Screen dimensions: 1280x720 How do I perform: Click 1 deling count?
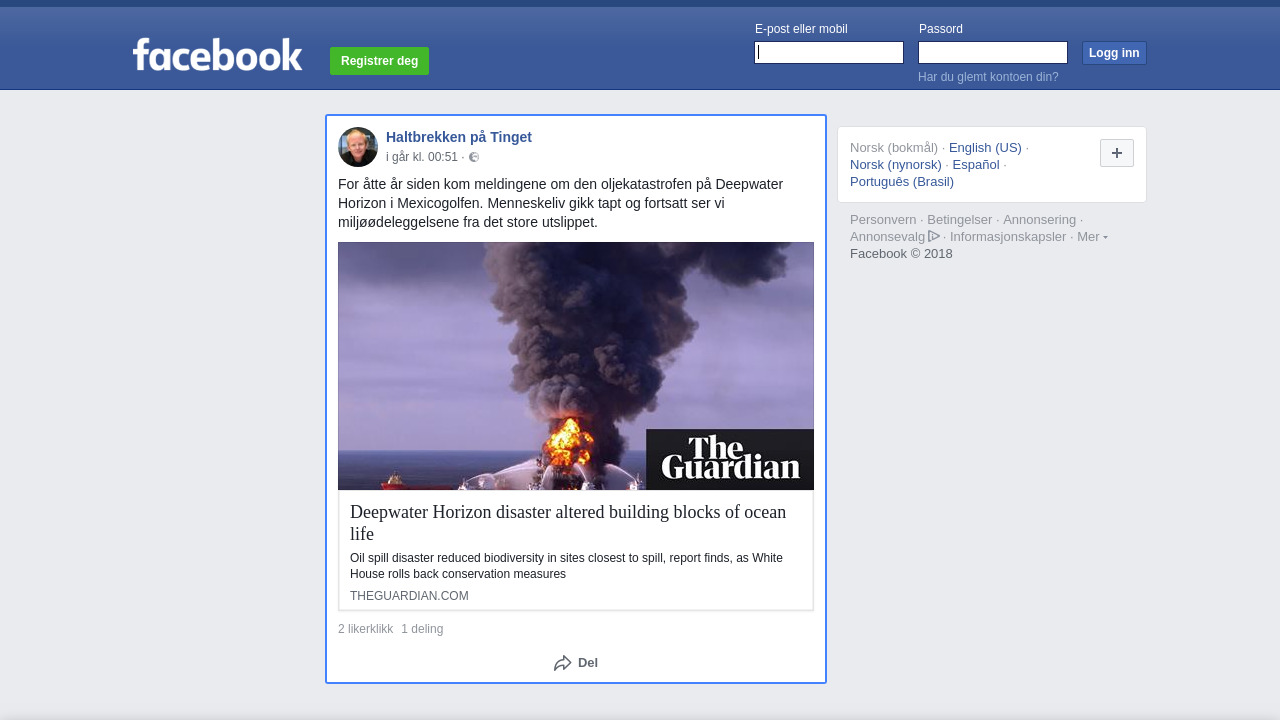click(422, 629)
